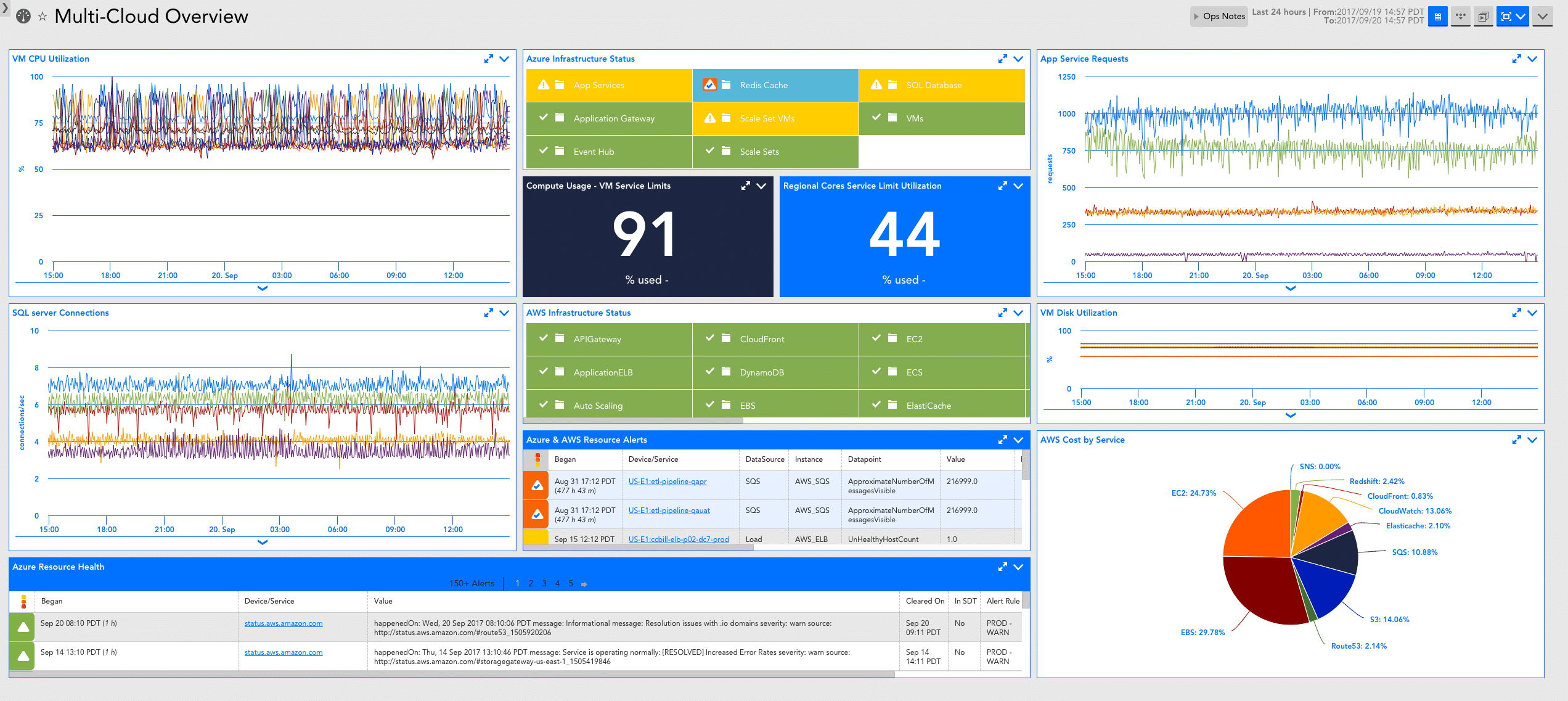
Task: Click the Began column header in Azure Resource Health
Action: pyautogui.click(x=52, y=601)
